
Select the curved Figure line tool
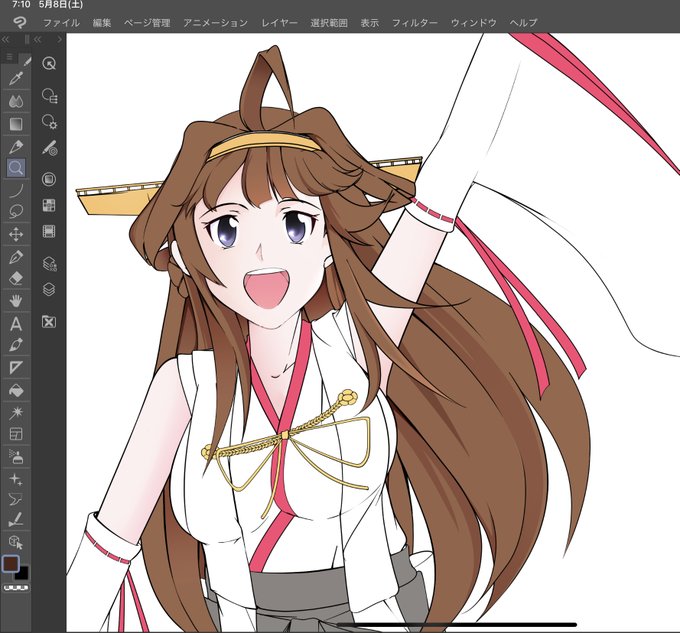[x=16, y=190]
